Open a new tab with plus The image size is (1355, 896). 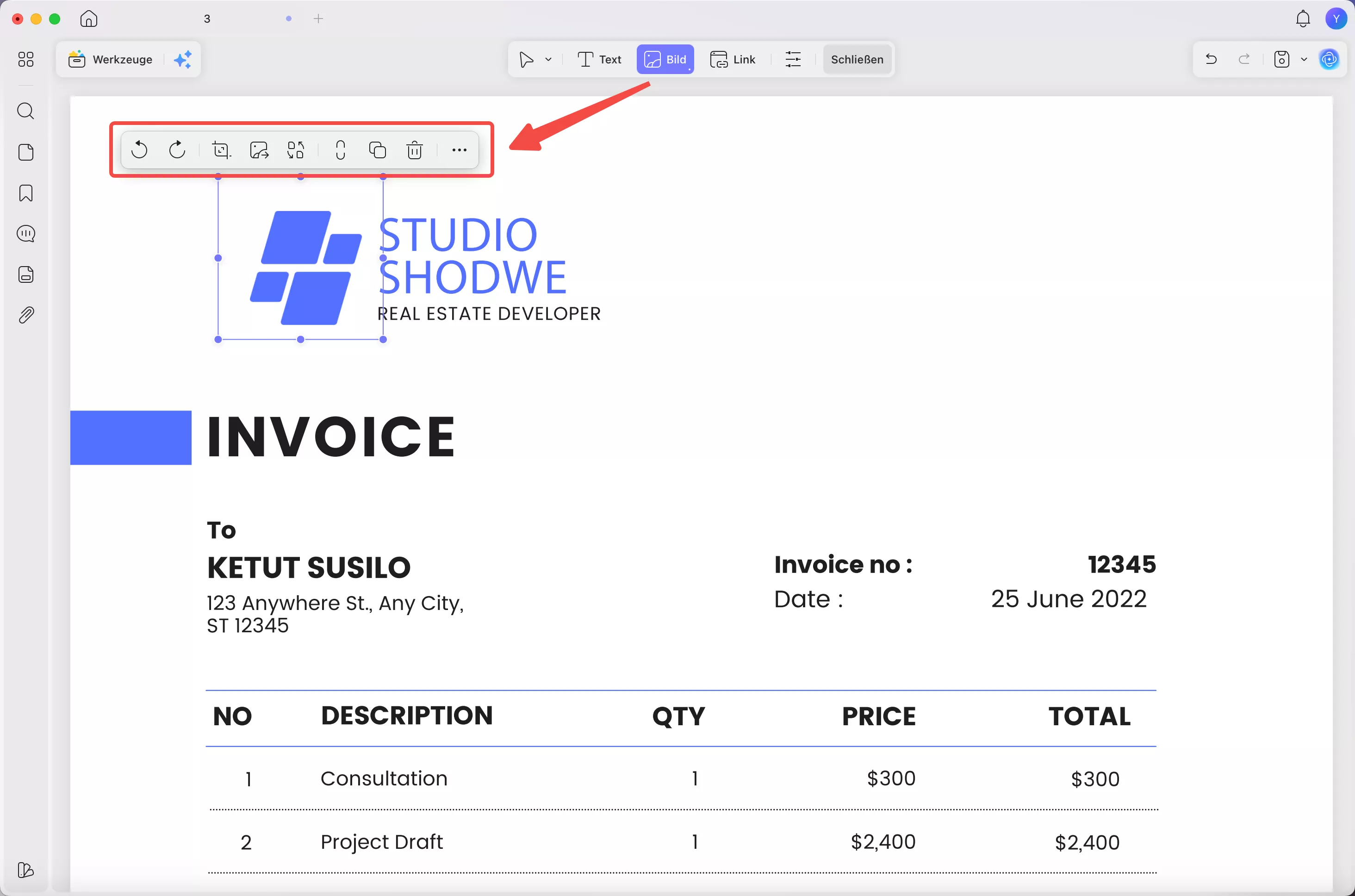coord(318,19)
